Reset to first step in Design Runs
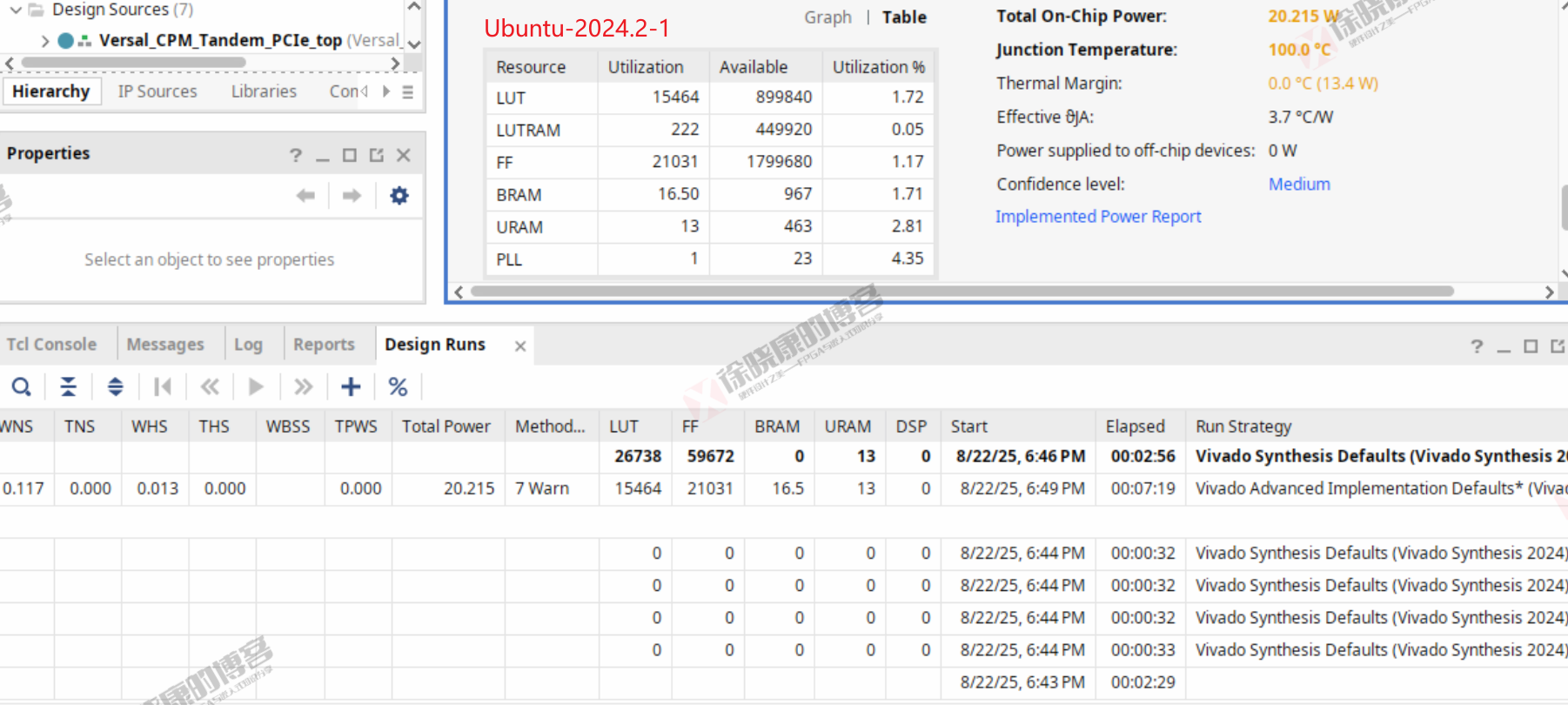The height and width of the screenshot is (705, 1568). coord(163,386)
